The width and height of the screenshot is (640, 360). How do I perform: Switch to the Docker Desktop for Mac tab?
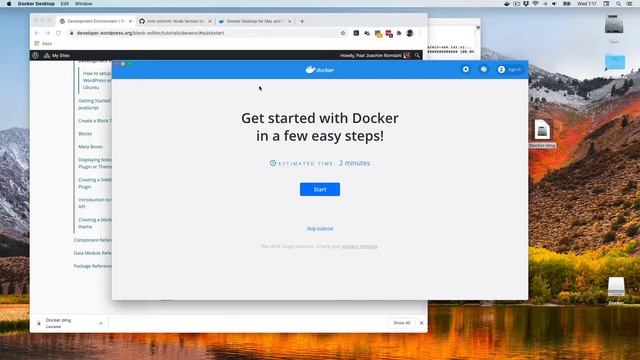[x=254, y=21]
